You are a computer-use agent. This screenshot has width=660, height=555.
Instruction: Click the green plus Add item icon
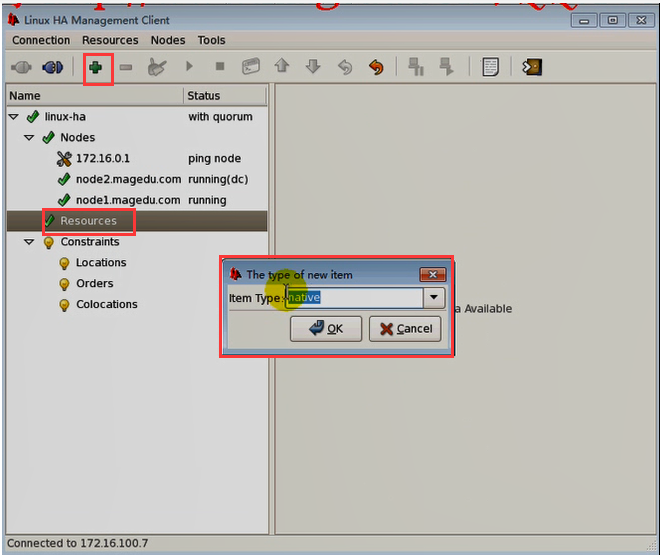coord(96,67)
